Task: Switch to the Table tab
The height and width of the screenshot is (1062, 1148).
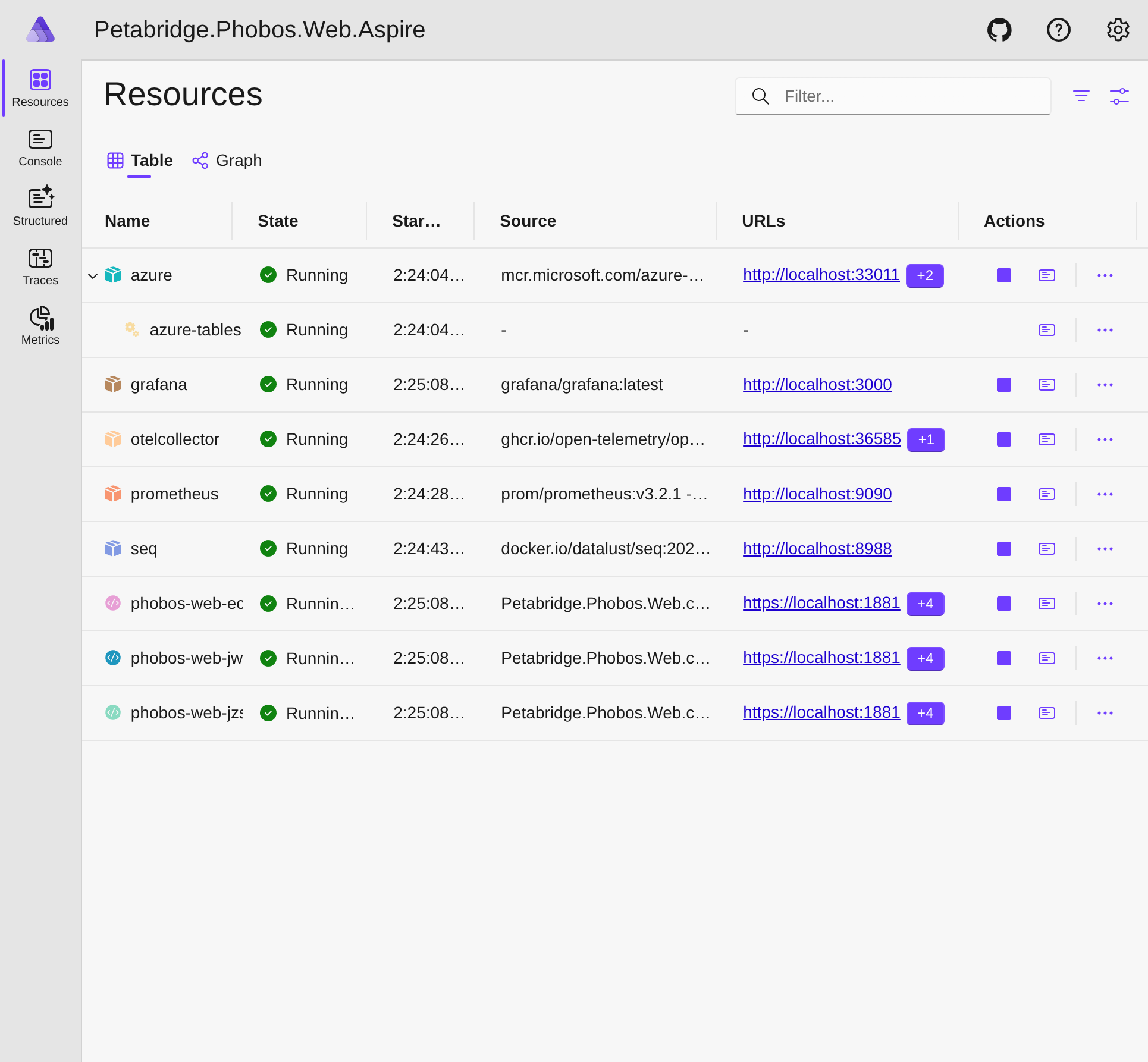Action: tap(140, 161)
